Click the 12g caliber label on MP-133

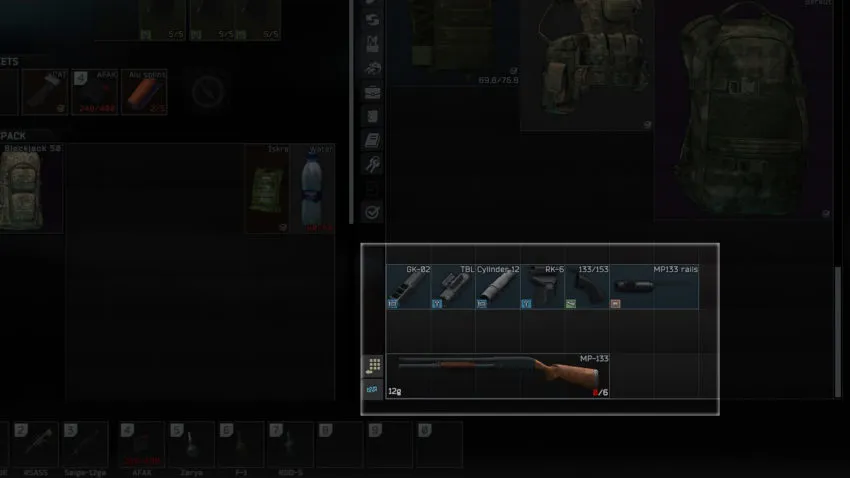click(395, 391)
